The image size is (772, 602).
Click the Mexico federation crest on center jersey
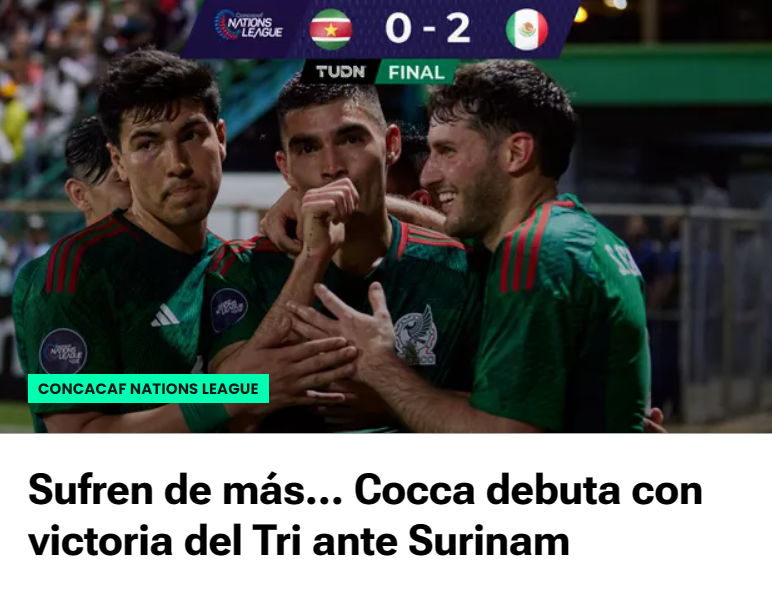tap(416, 336)
